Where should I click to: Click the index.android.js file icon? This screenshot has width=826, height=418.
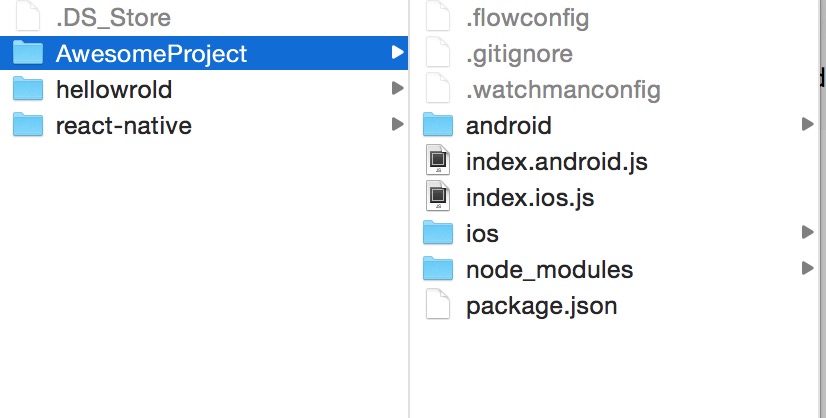click(x=438, y=160)
